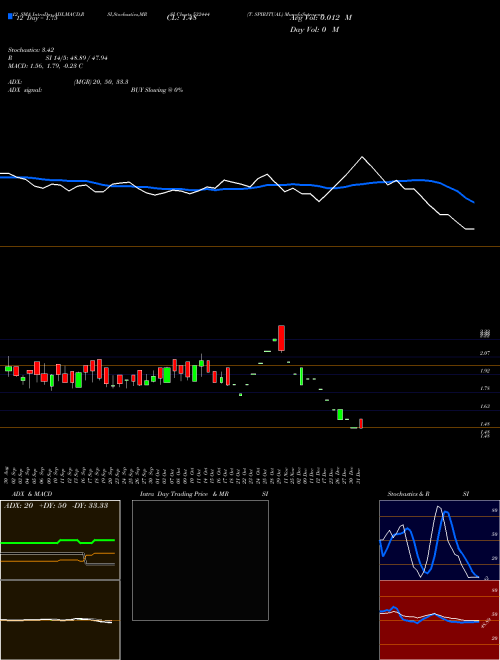Click the tall red candle at the price peak
Image resolution: width=500 pixels, height=660 pixels.
(282, 338)
